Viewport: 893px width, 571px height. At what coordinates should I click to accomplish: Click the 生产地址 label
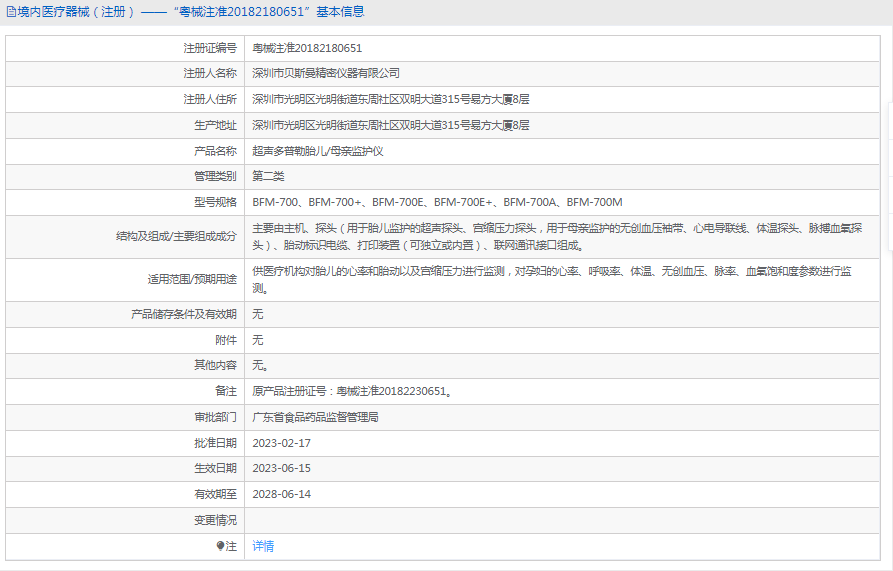(x=215, y=125)
